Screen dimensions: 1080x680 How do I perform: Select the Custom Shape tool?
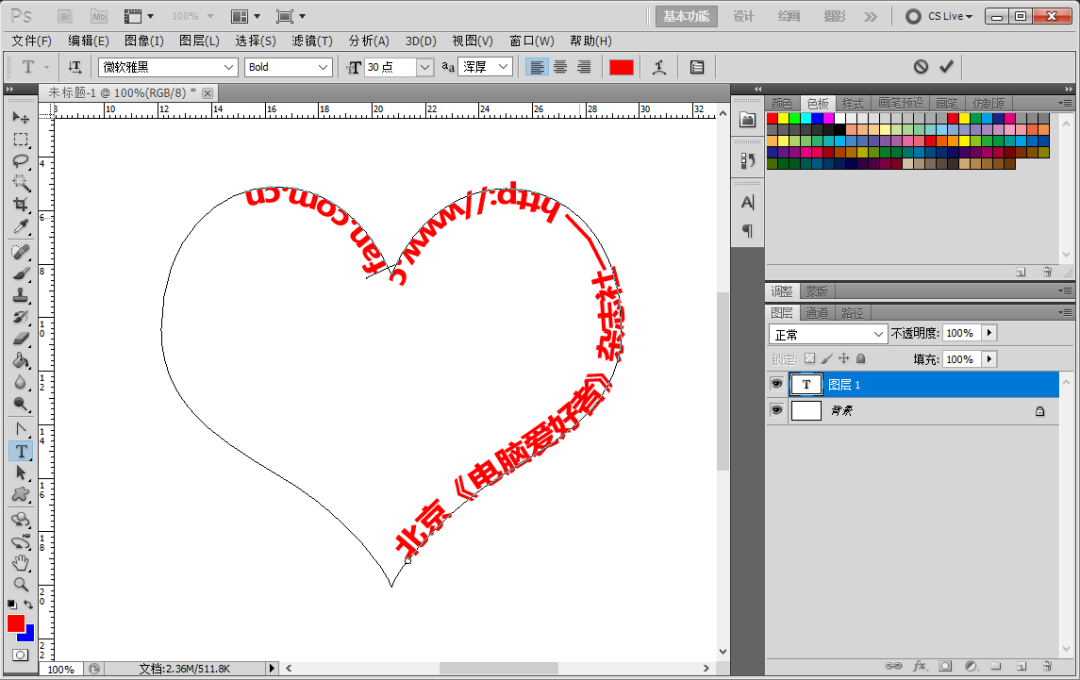[x=21, y=495]
